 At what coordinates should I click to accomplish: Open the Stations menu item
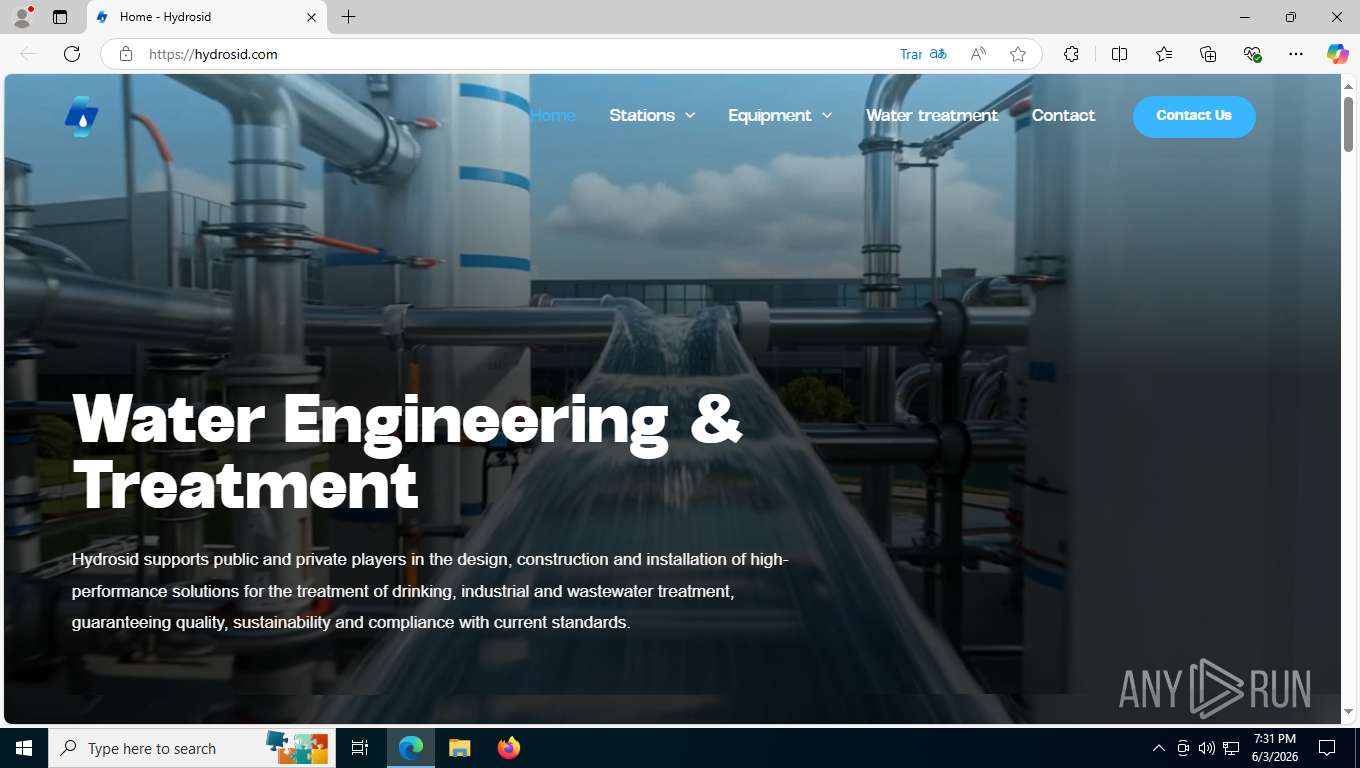642,116
